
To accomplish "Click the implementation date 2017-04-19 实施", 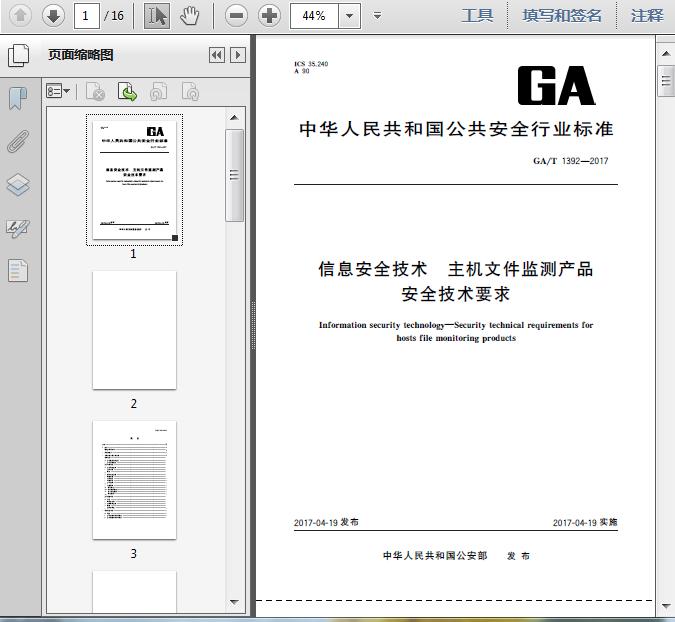I will (585, 523).
